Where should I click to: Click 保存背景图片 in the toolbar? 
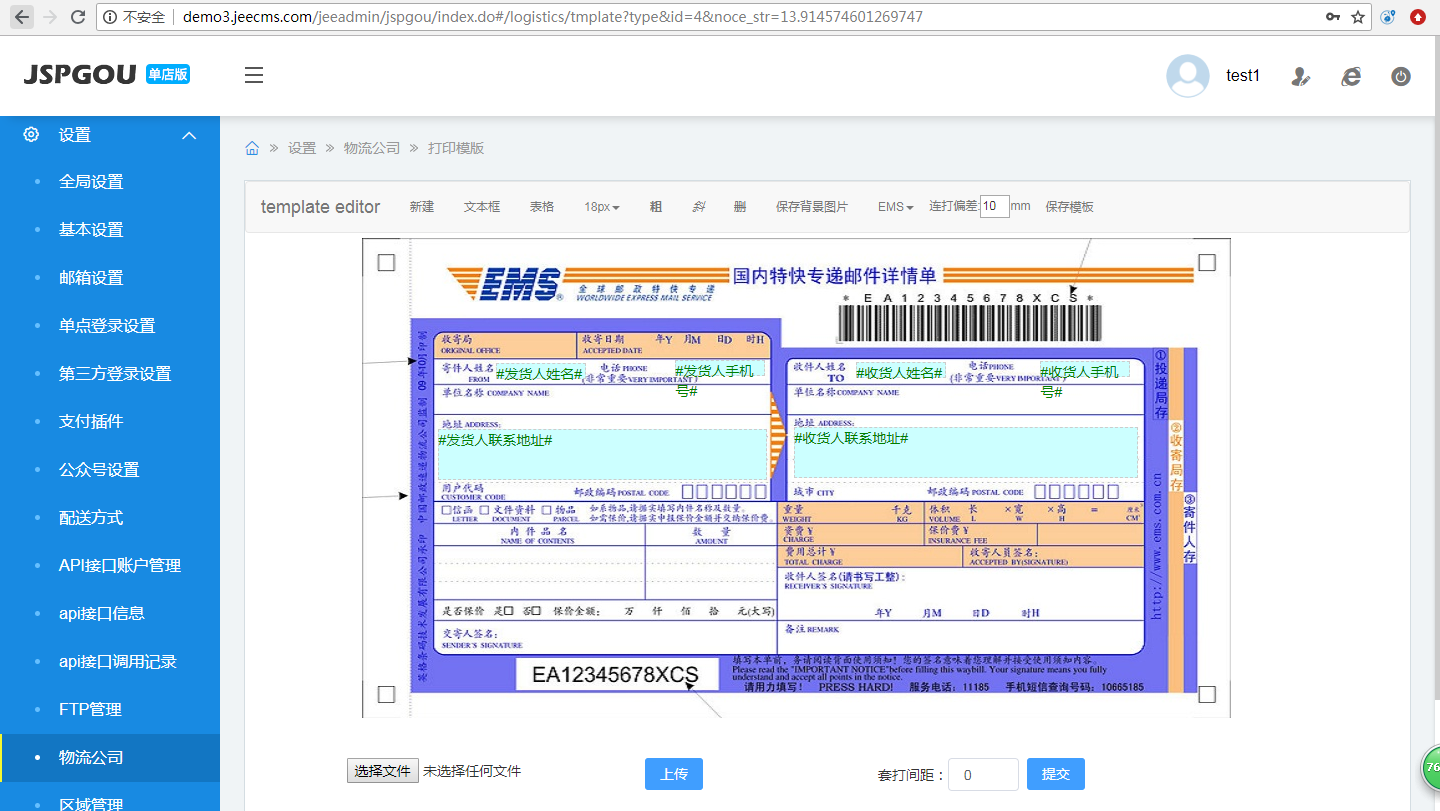(x=812, y=207)
